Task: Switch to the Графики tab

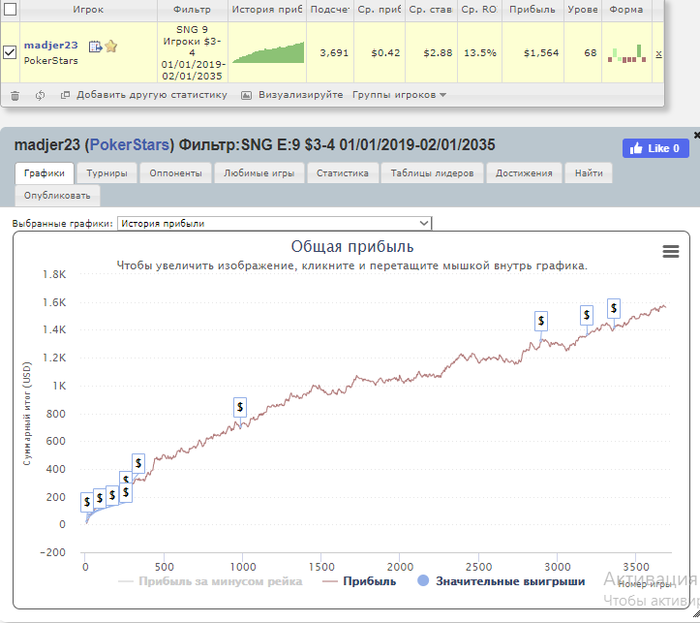Action: (44, 173)
